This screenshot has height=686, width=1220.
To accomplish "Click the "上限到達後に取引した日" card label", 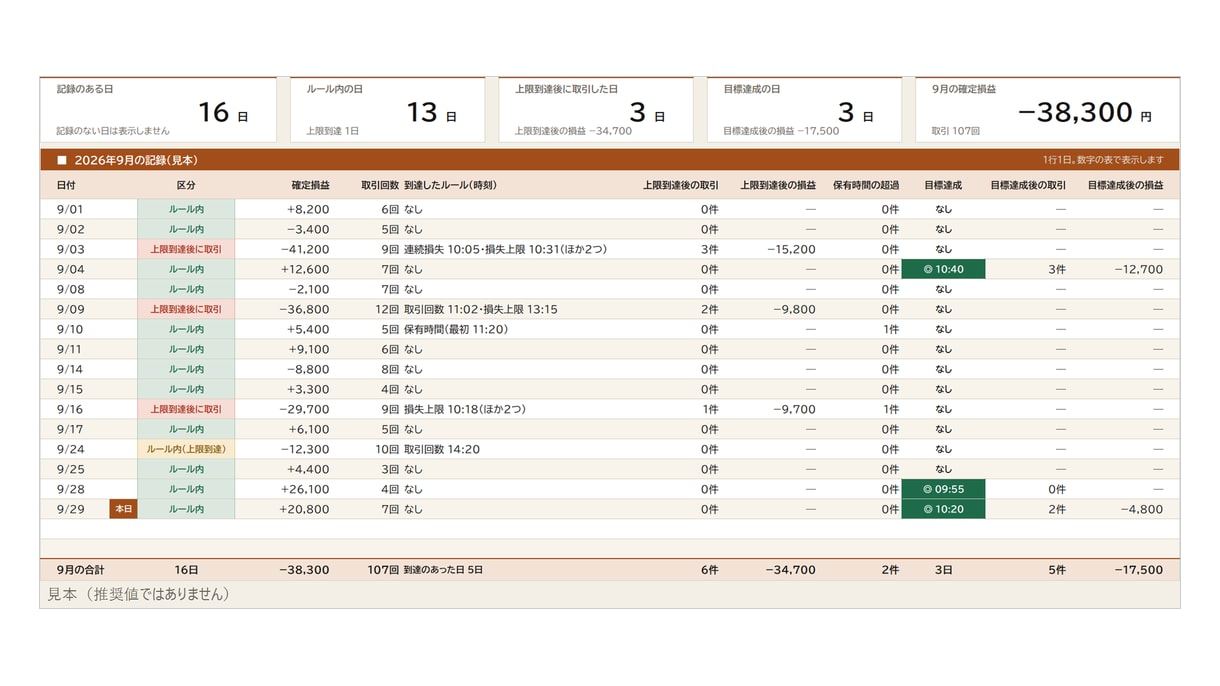I will click(x=566, y=89).
